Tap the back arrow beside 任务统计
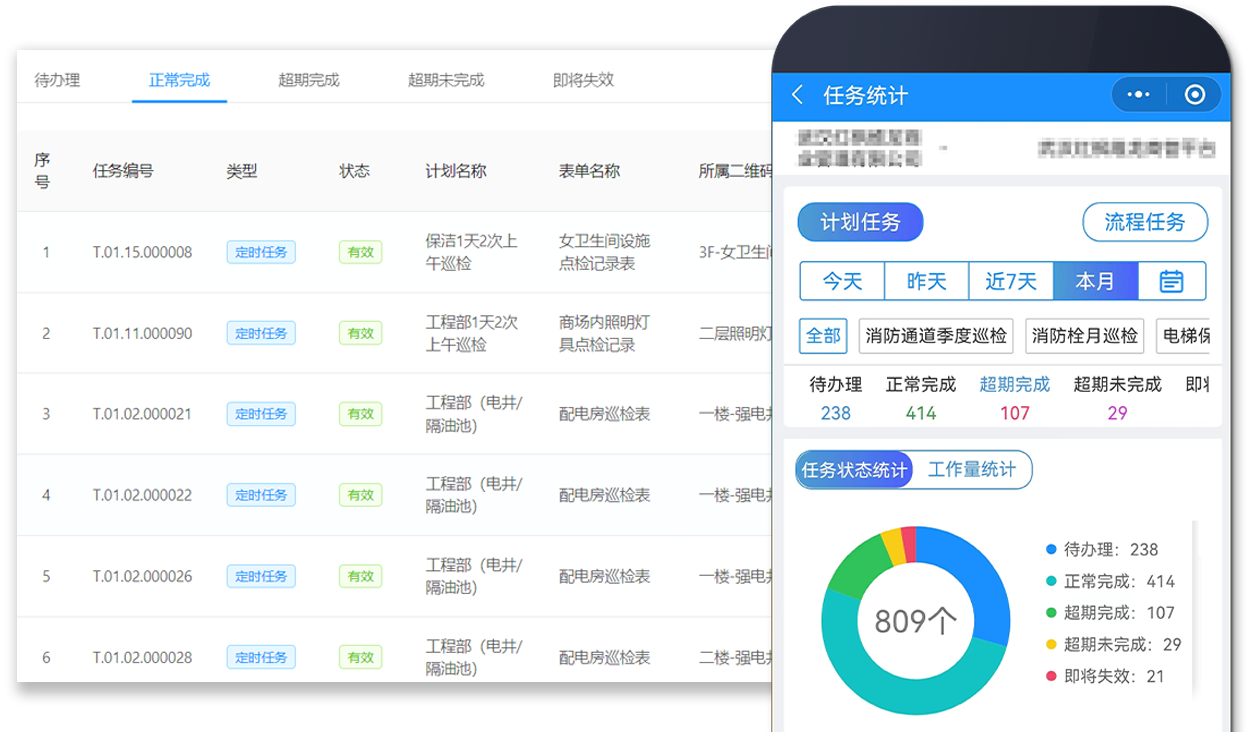Viewport: 1256px width, 732px height. 797,93
